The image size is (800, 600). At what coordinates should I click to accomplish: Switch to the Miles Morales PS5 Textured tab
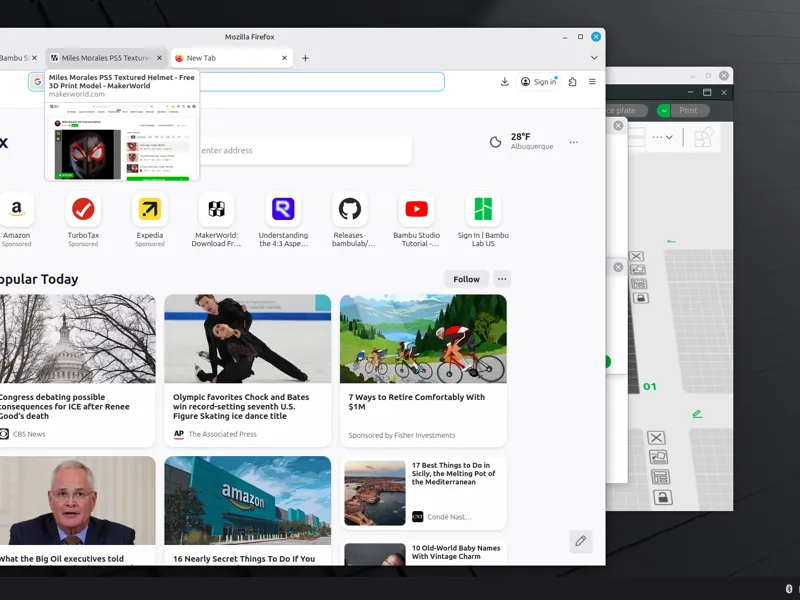(106, 58)
